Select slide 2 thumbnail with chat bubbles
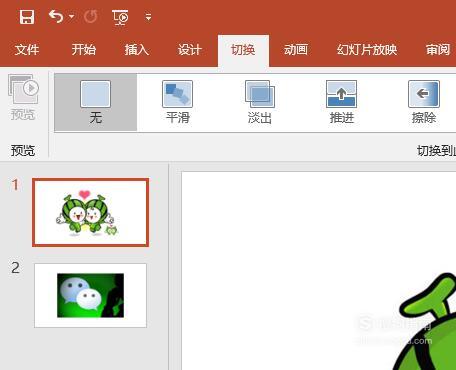Screen dimensions: 456x370 (x=90, y=295)
